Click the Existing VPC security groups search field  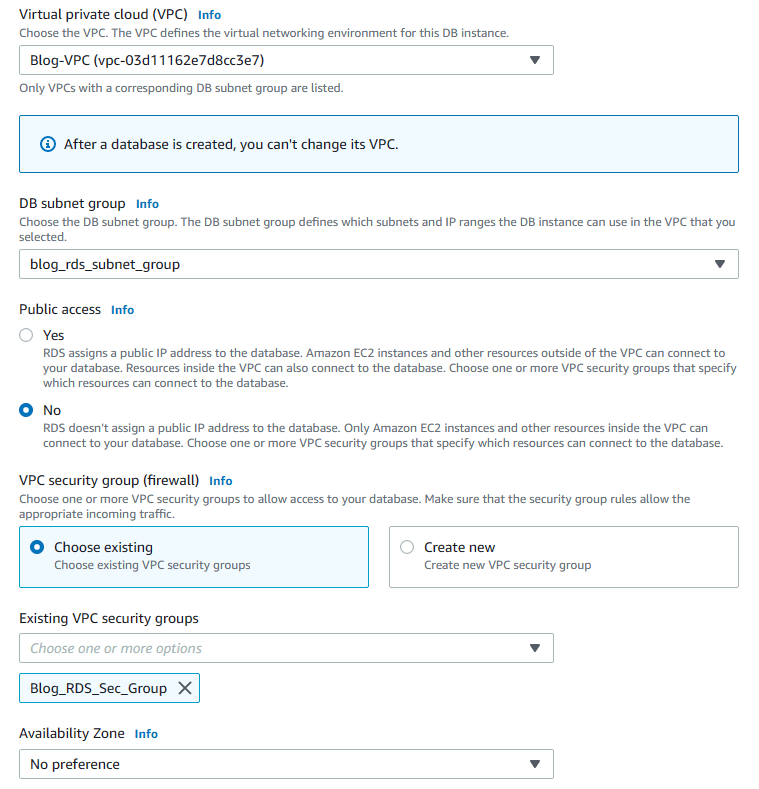[x=270, y=648]
